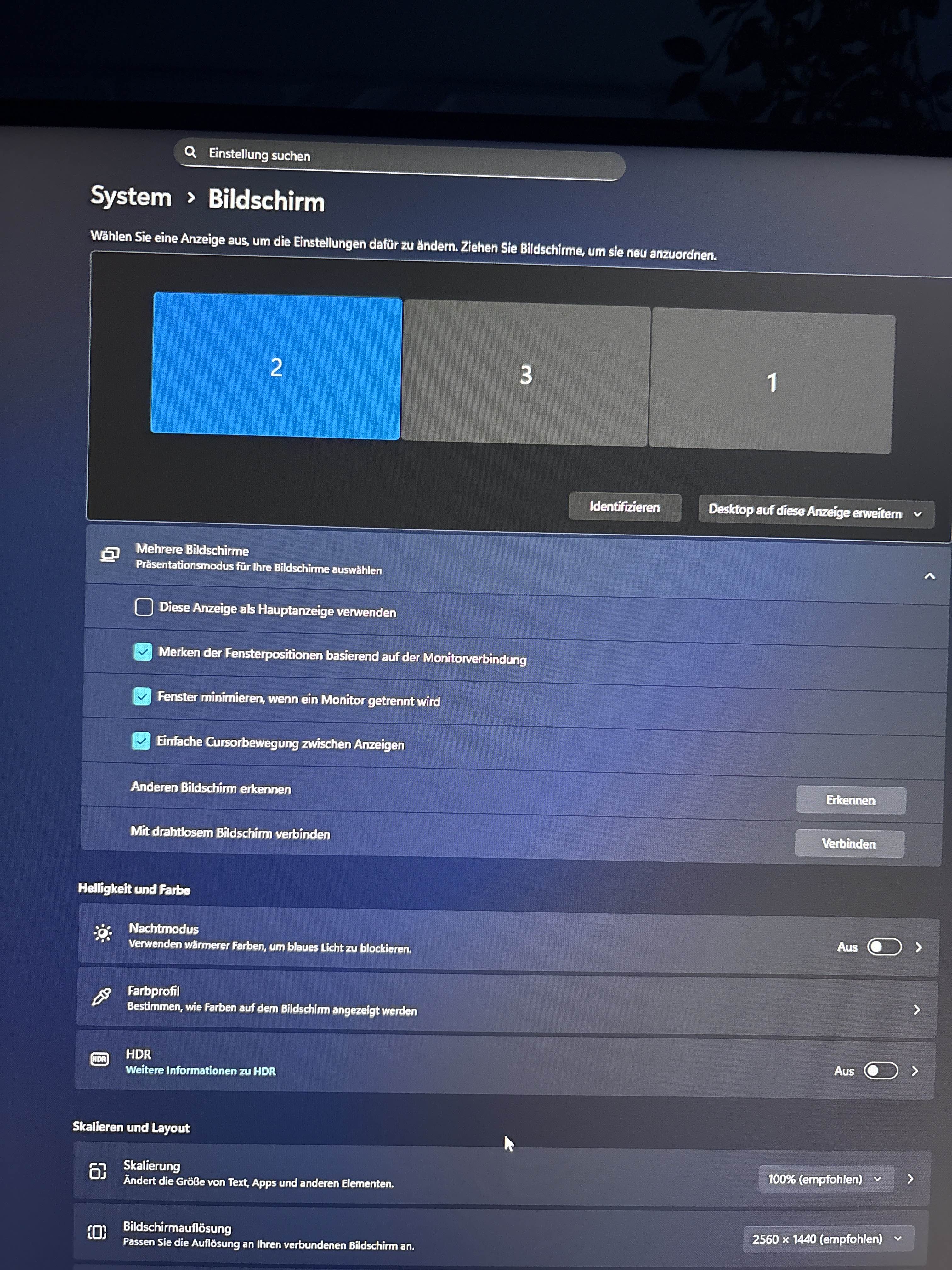952x1270 pixels.
Task: Enable the HDR toggle switch
Action: [881, 1071]
